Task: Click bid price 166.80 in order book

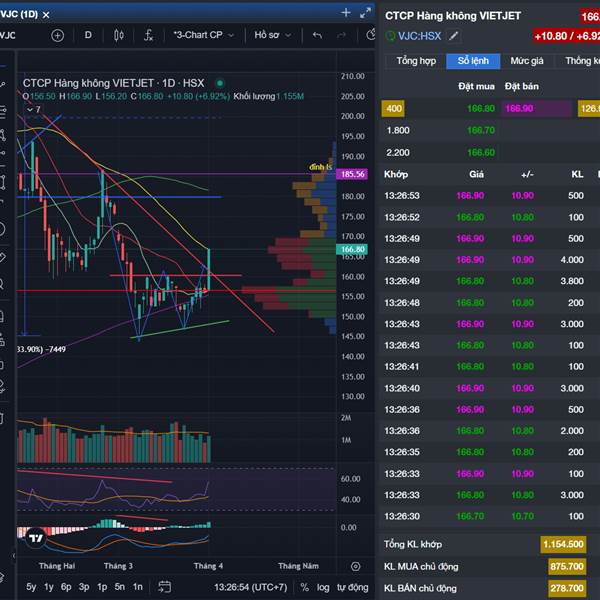Action: tap(481, 109)
